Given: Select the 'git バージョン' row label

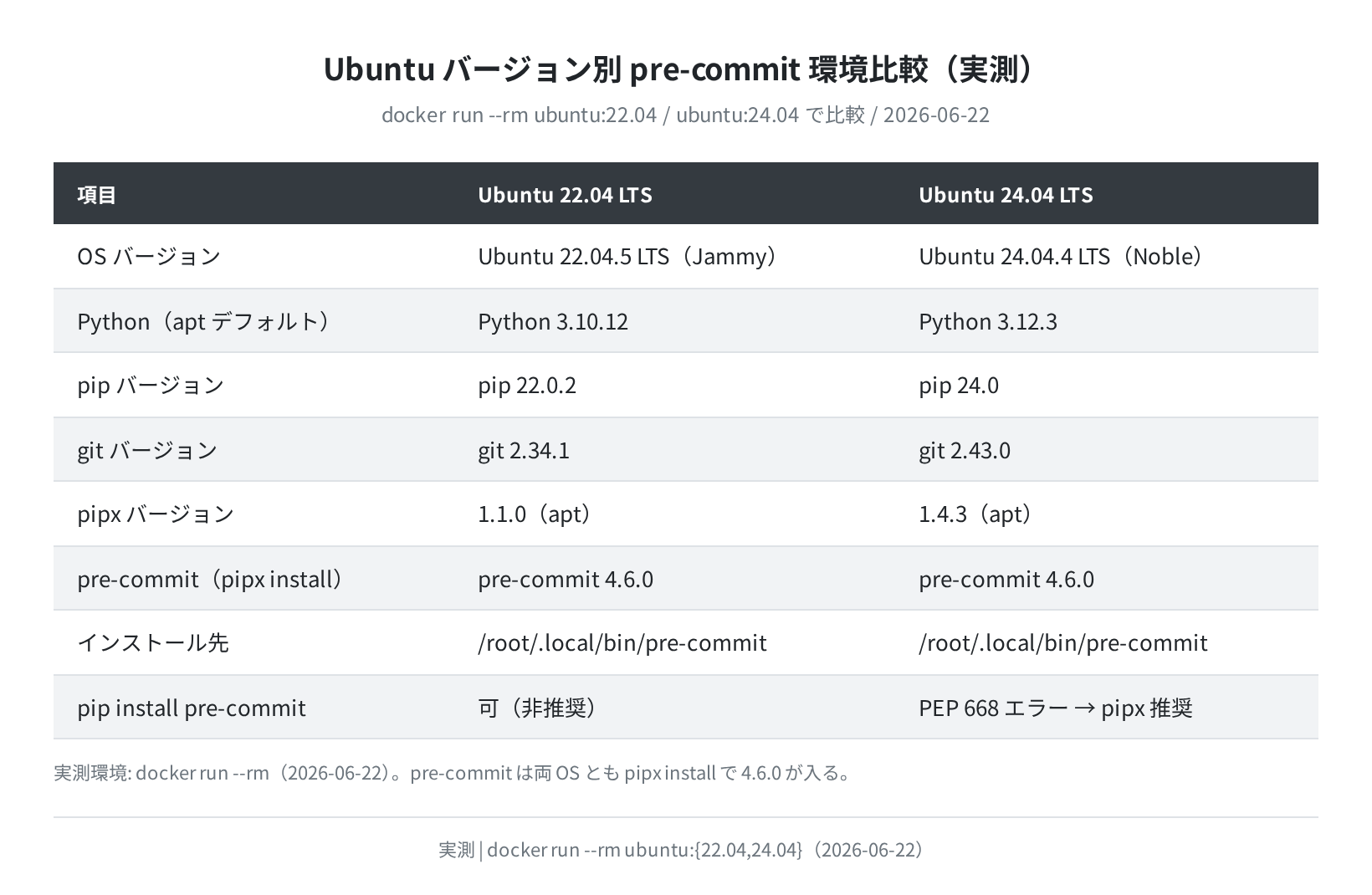Looking at the screenshot, I should point(147,450).
